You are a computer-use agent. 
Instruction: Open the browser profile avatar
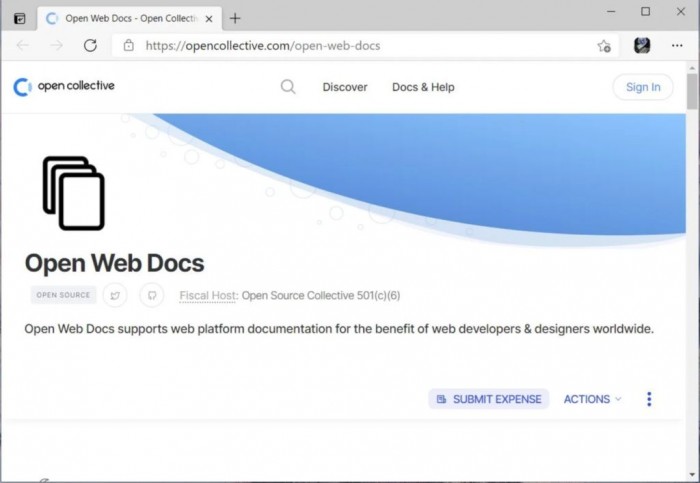pos(642,45)
